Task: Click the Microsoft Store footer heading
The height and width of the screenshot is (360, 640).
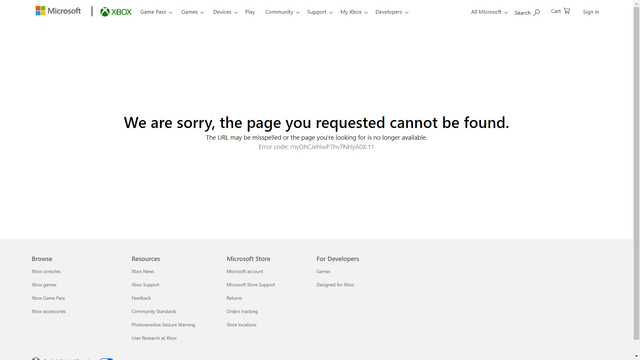Action: pyautogui.click(x=248, y=259)
